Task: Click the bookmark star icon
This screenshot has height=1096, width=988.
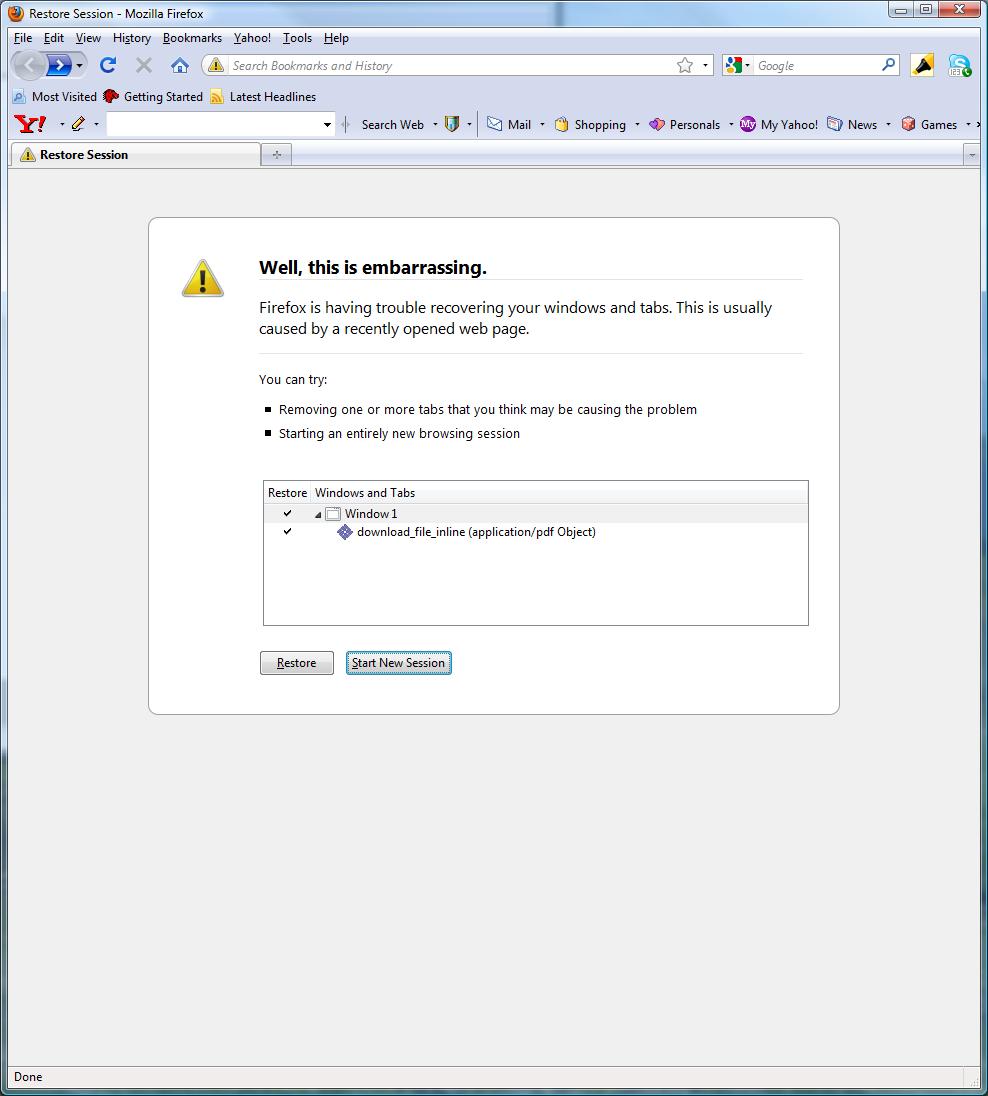Action: 685,65
